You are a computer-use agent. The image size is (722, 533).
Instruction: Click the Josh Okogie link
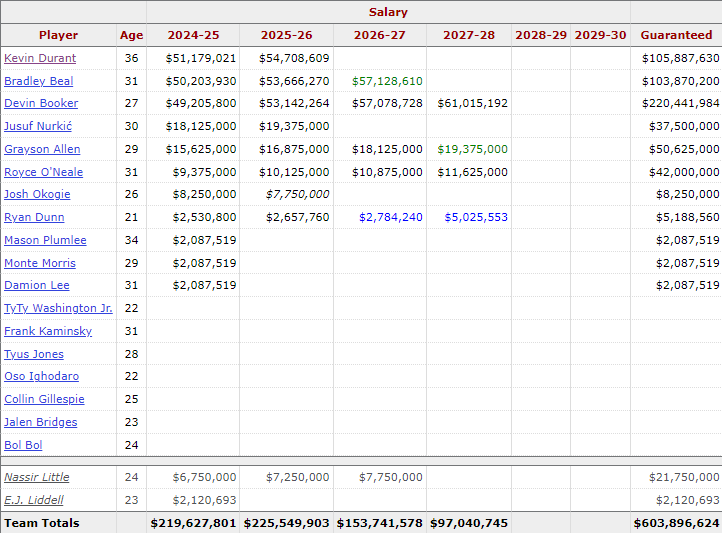click(37, 195)
